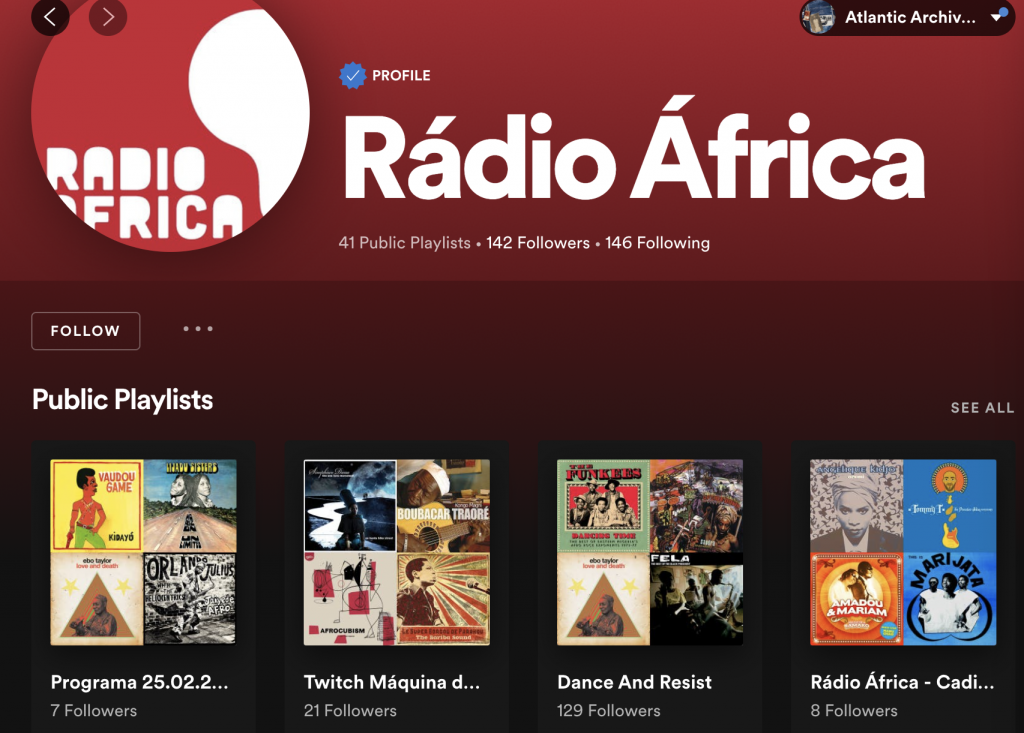Viewport: 1024px width, 733px height.
Task: Open the Twitch Máquina playlist cover
Action: (x=396, y=552)
